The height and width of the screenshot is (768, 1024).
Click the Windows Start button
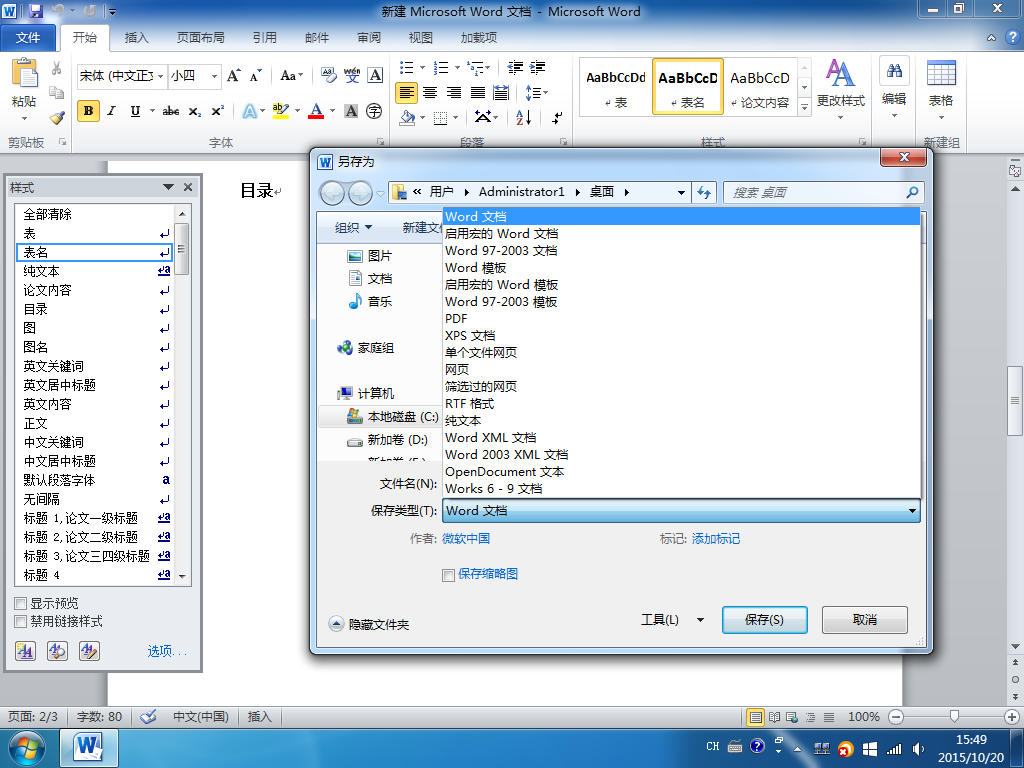coord(27,749)
